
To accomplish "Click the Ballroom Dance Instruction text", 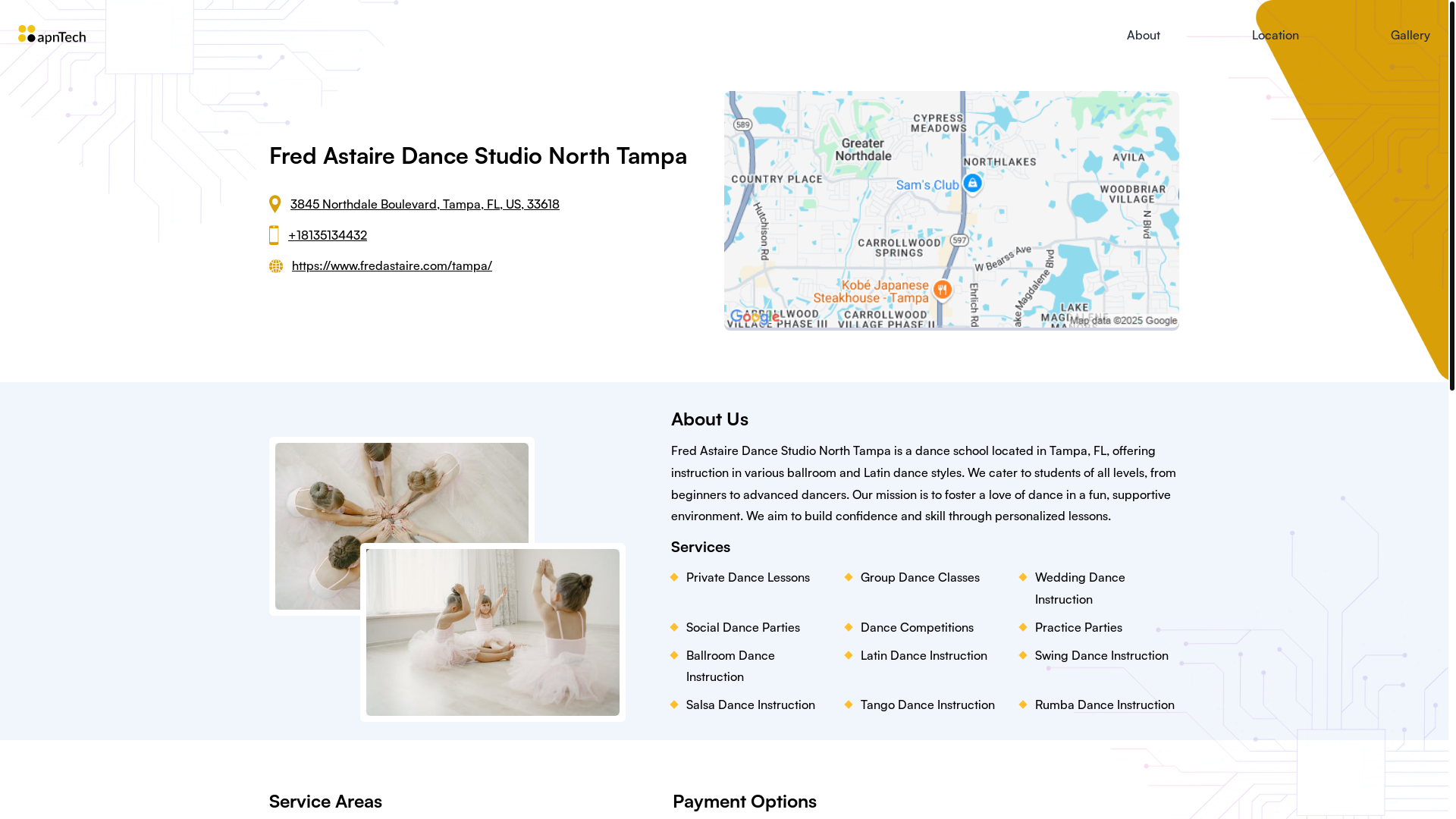I will pyautogui.click(x=730, y=666).
